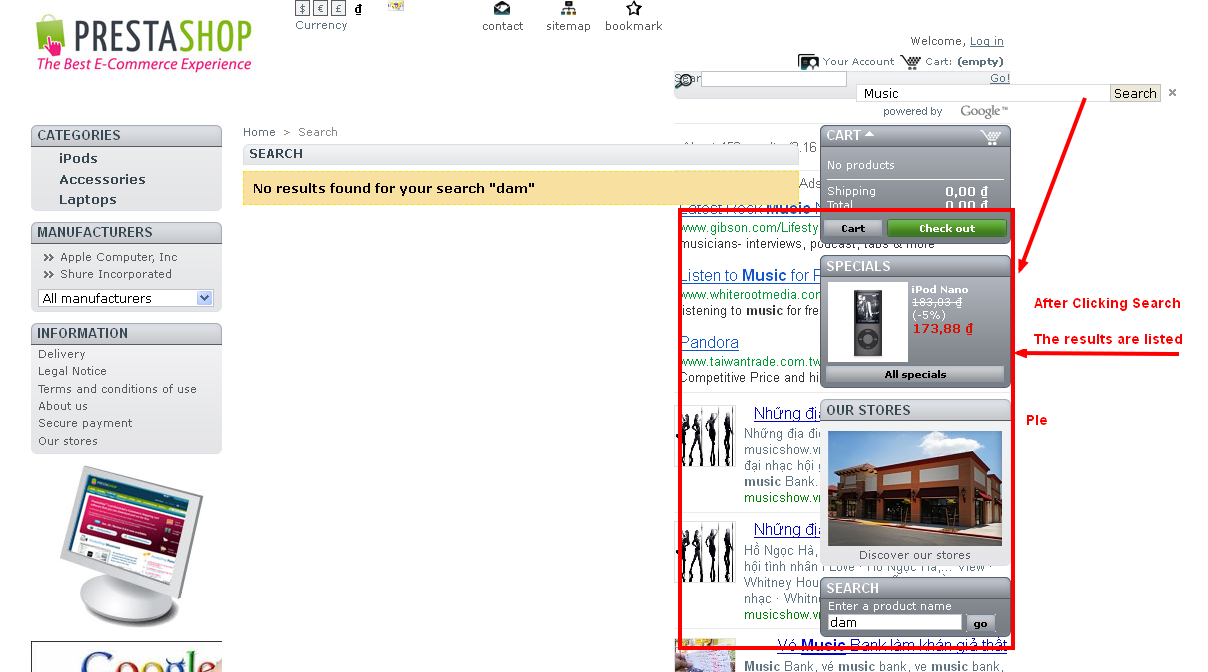Open Apple Computer, Inc manufacturer

(x=118, y=257)
